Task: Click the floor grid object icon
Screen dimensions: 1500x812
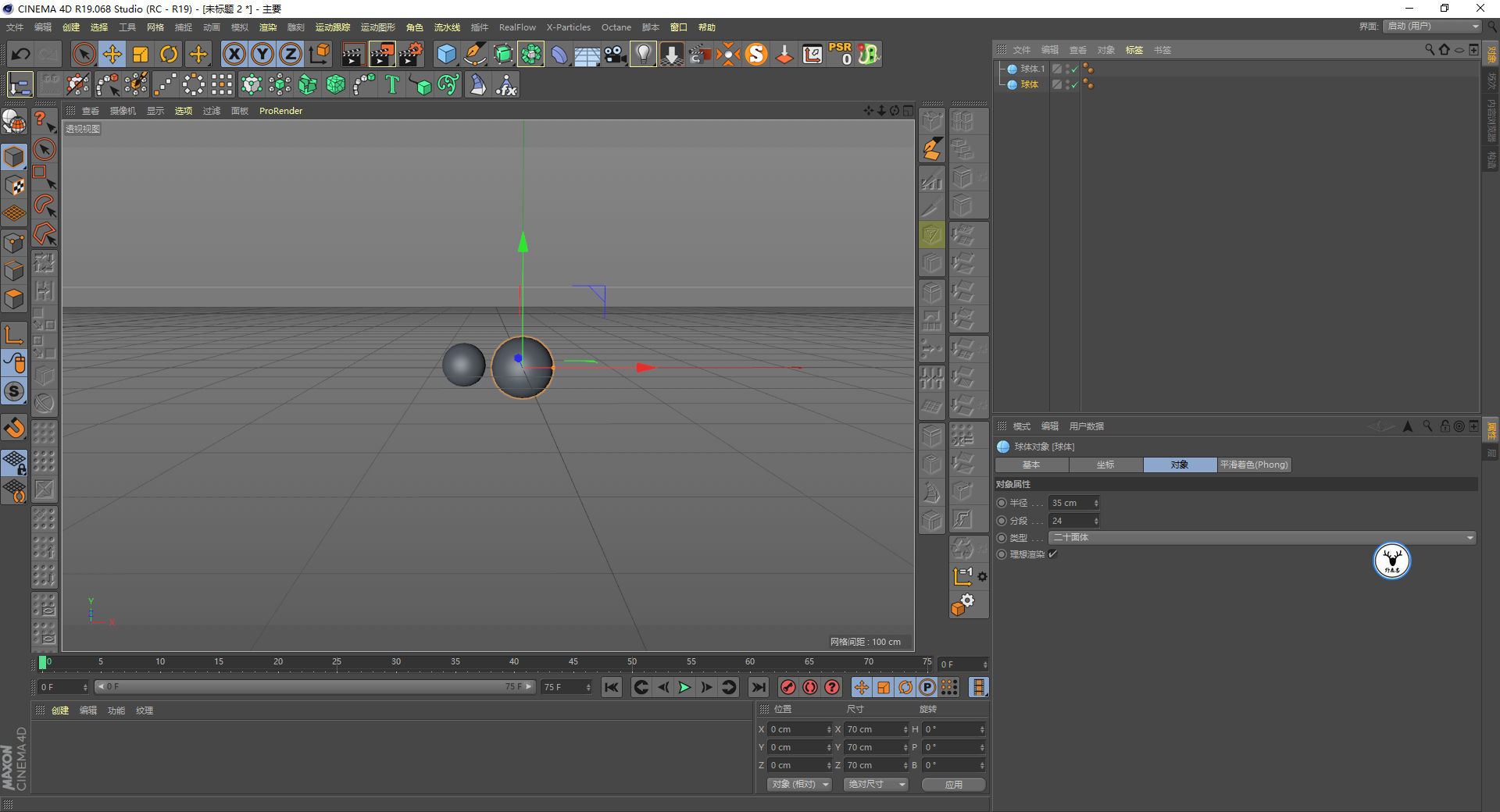Action: tap(587, 54)
